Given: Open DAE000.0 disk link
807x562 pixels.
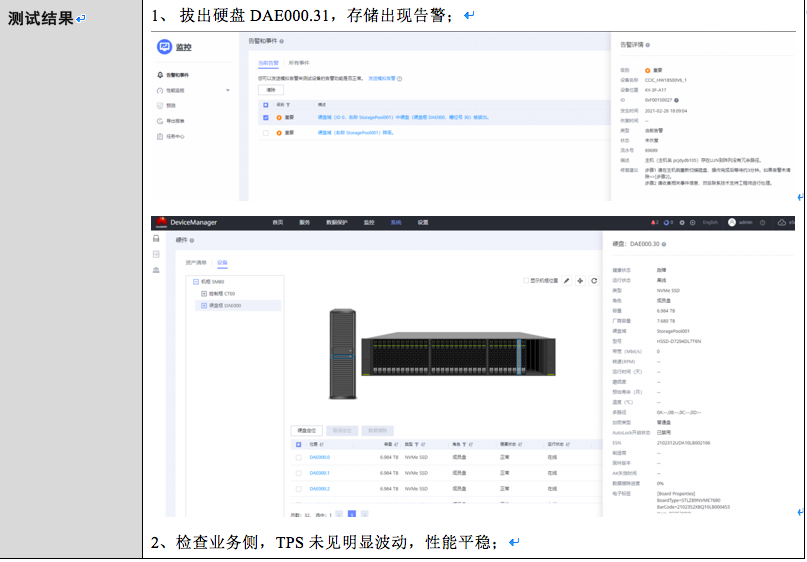Looking at the screenshot, I should (320, 457).
